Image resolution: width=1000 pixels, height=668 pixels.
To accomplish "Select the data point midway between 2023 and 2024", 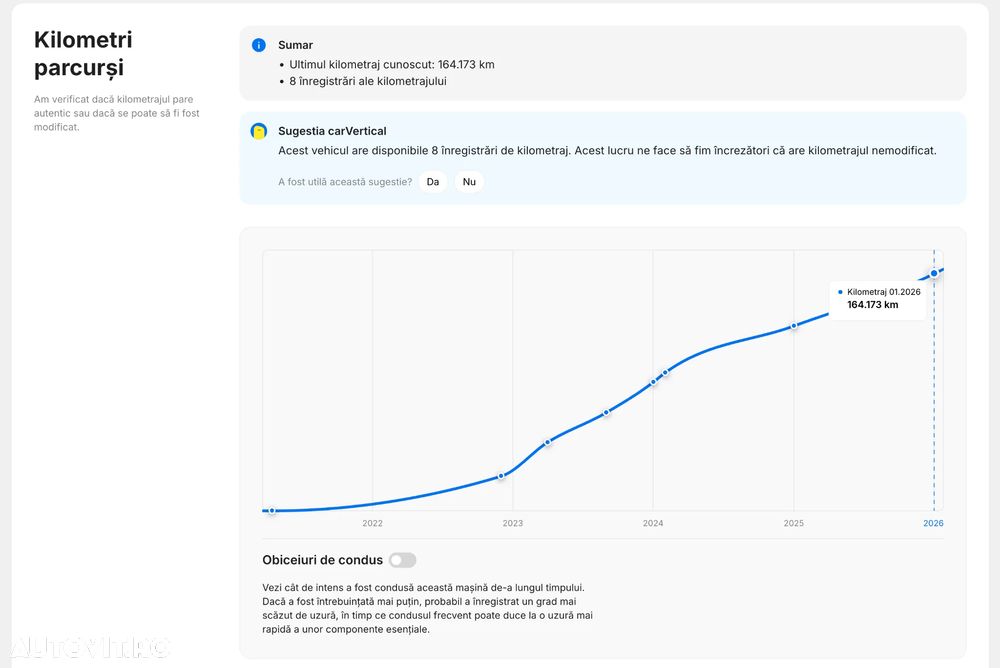I will 606,412.
